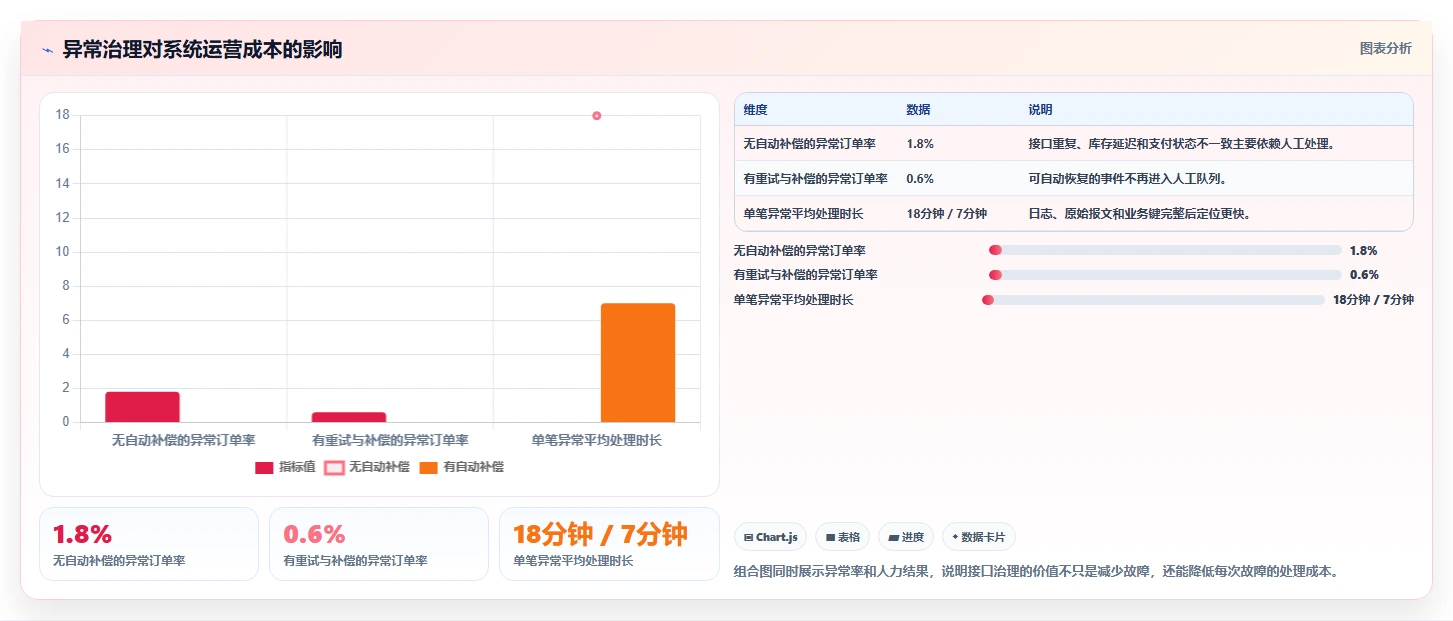The height and width of the screenshot is (621, 1453).
Task: Click the summary text starting 组合图同时展示
Action: pyautogui.click(x=1035, y=572)
